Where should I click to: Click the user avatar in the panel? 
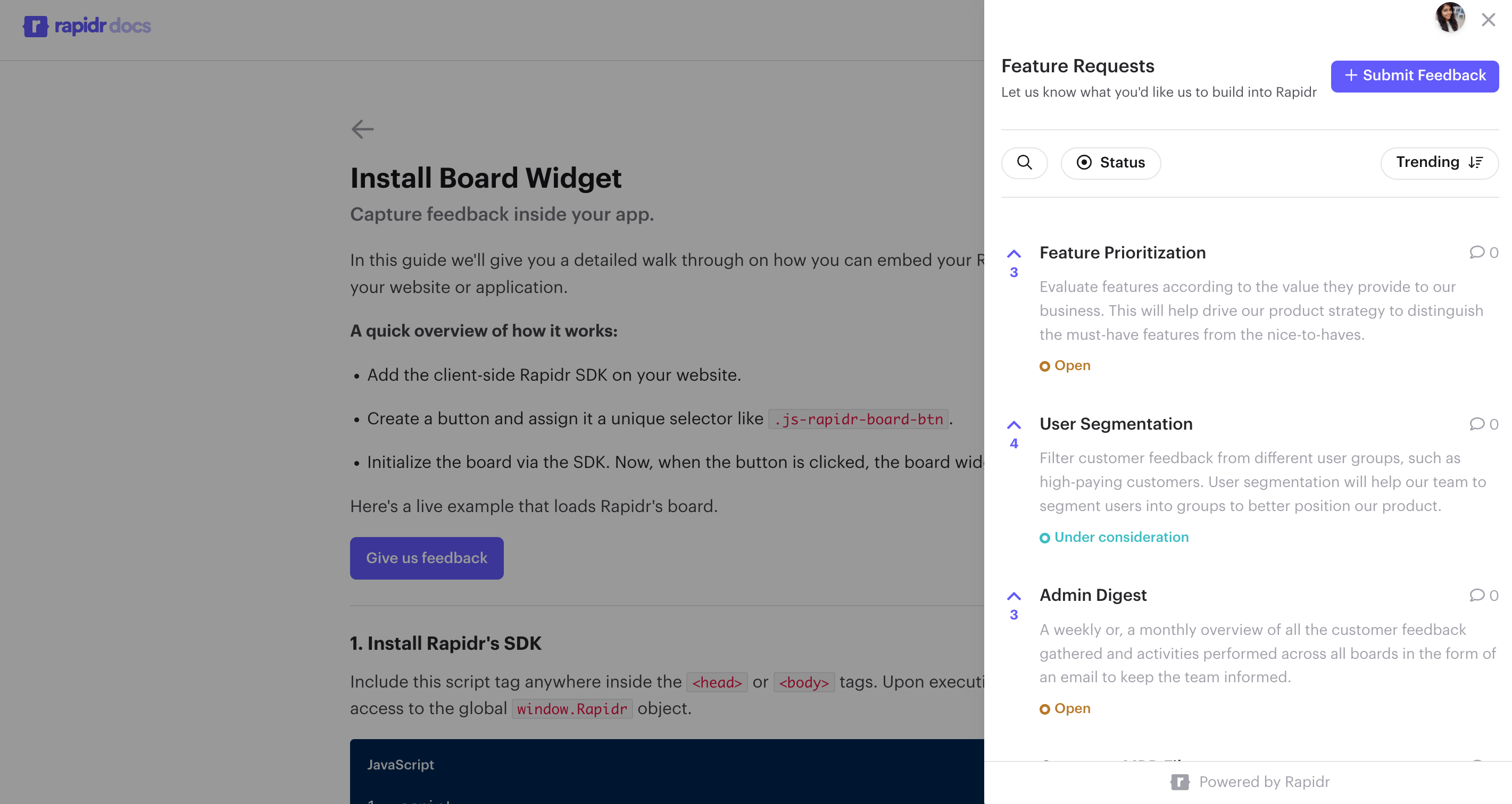(x=1450, y=19)
